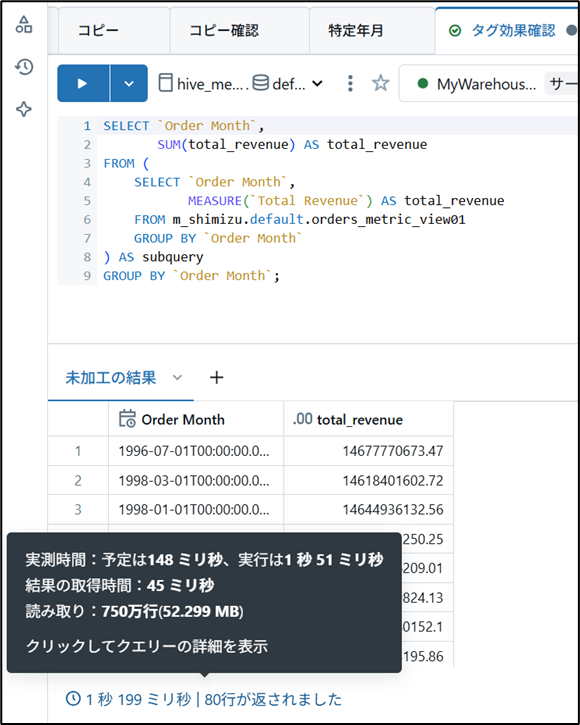Click line 2 SUM(total_revenue) text

click(226, 145)
